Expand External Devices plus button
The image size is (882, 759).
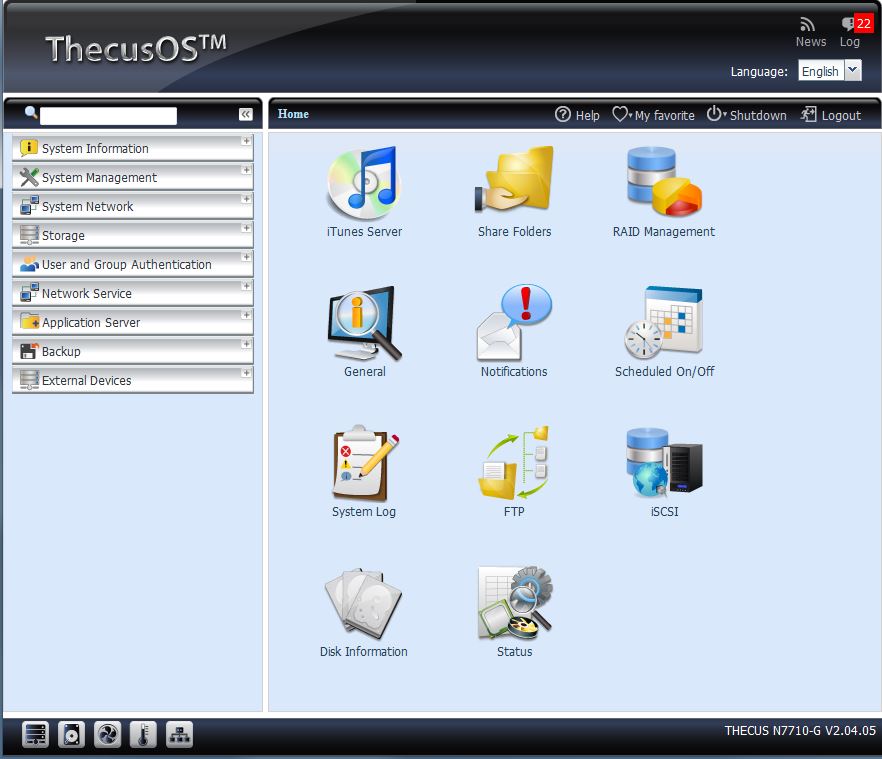(x=246, y=372)
